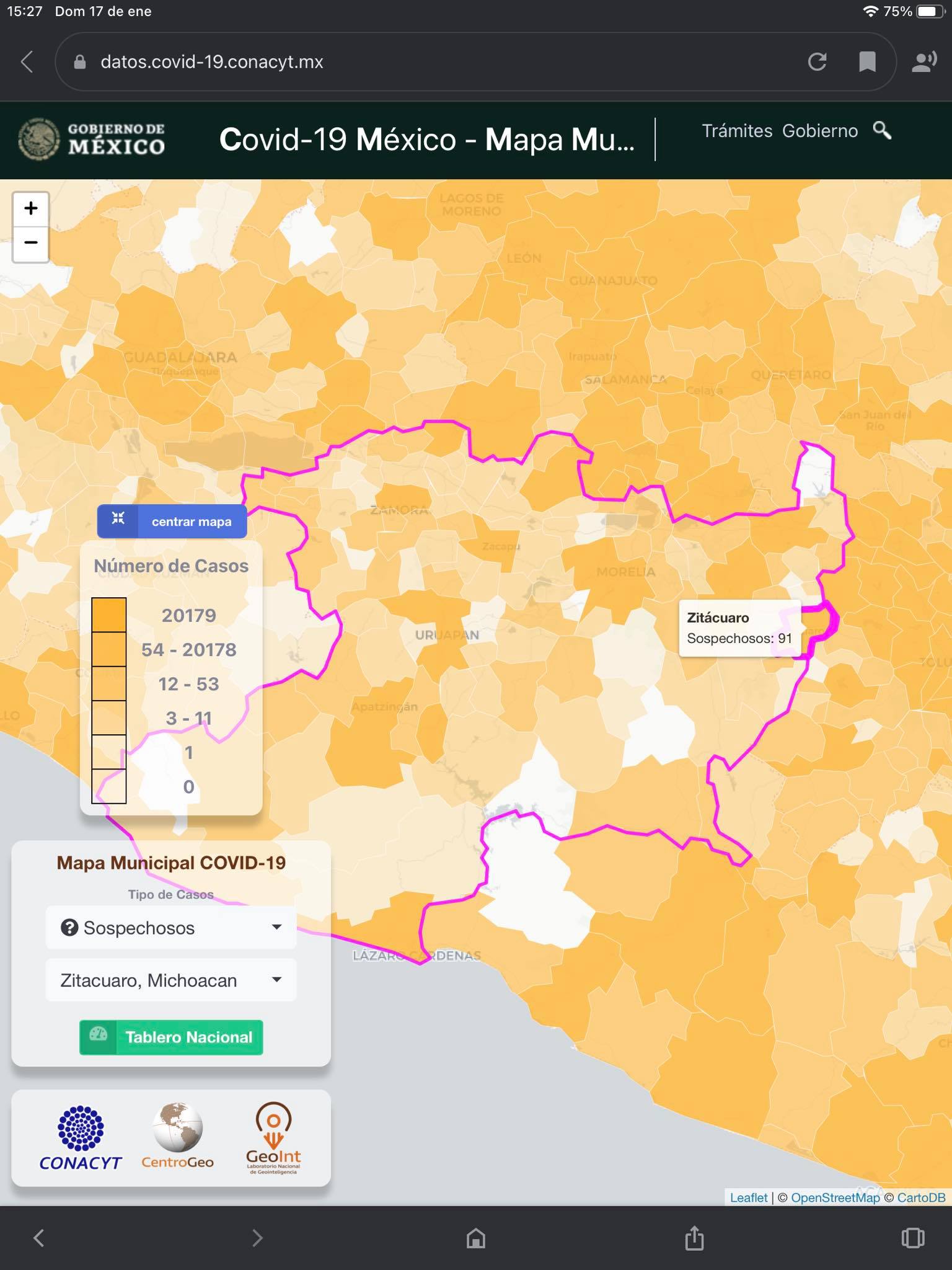Click the Irapuato label on the map

tap(593, 357)
